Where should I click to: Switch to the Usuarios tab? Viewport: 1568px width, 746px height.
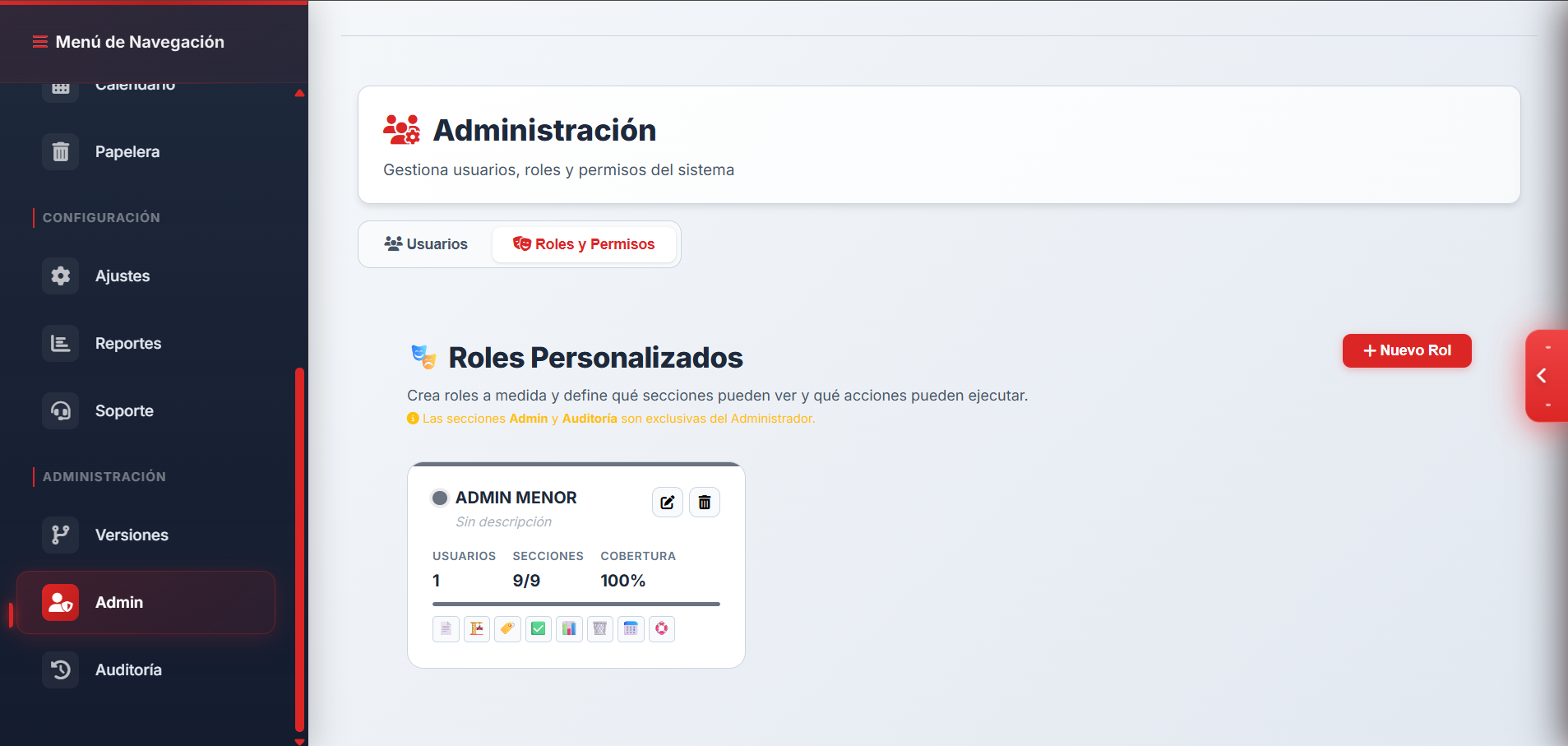426,244
